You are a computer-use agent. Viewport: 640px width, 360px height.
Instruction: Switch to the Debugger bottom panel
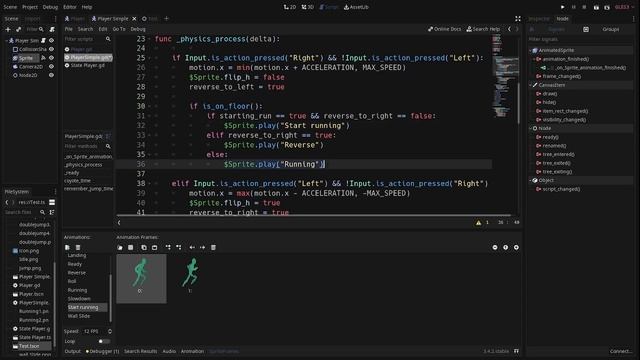tap(102, 351)
